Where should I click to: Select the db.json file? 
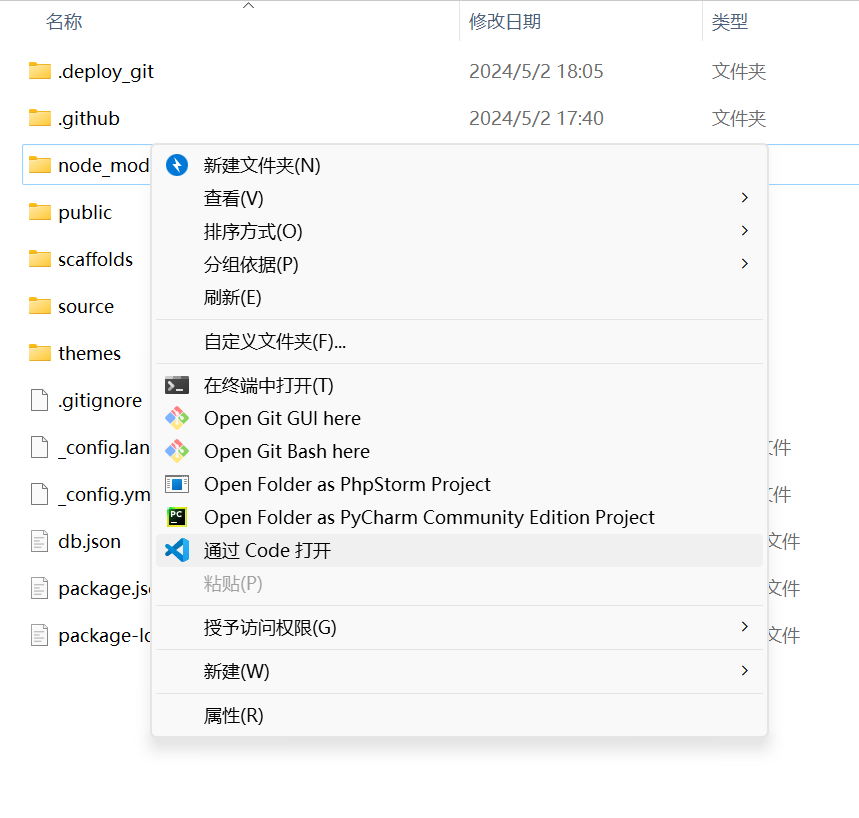89,541
